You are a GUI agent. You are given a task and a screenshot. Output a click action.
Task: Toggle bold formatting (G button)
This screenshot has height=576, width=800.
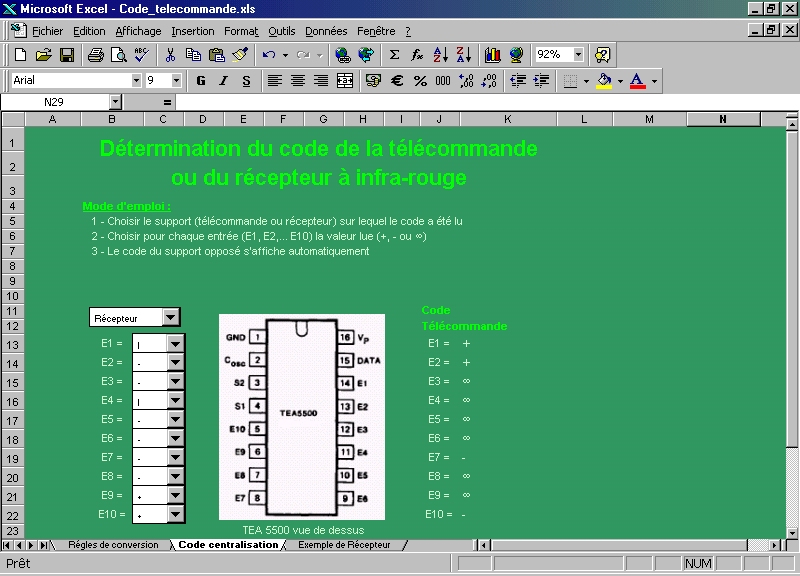click(201, 81)
